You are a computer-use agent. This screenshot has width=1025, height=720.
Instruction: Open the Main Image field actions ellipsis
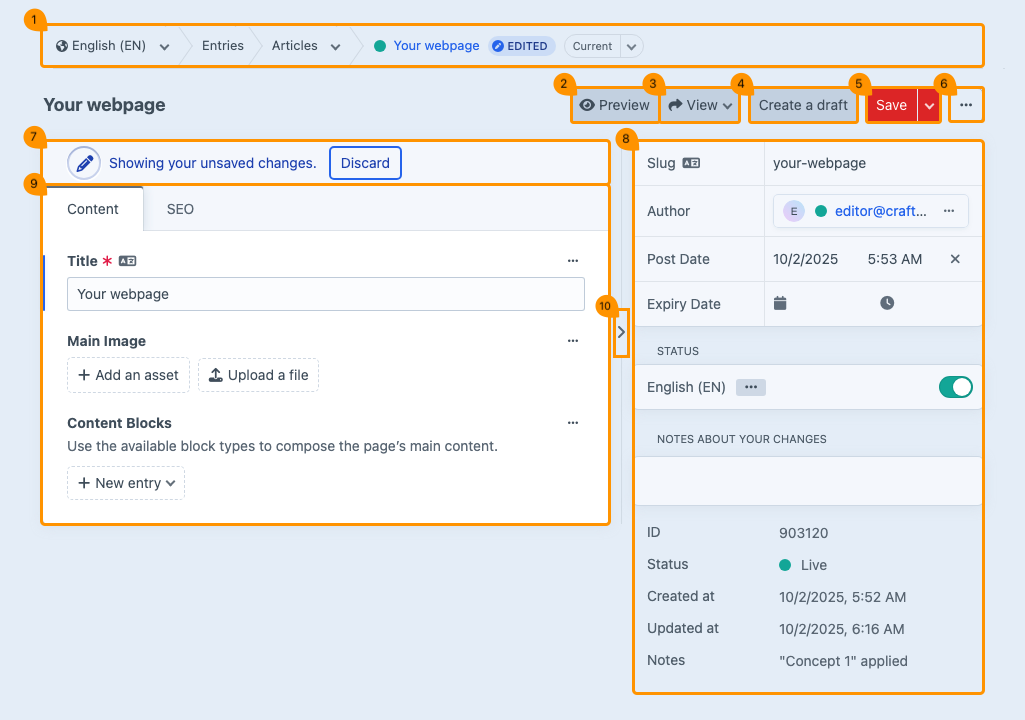click(573, 341)
